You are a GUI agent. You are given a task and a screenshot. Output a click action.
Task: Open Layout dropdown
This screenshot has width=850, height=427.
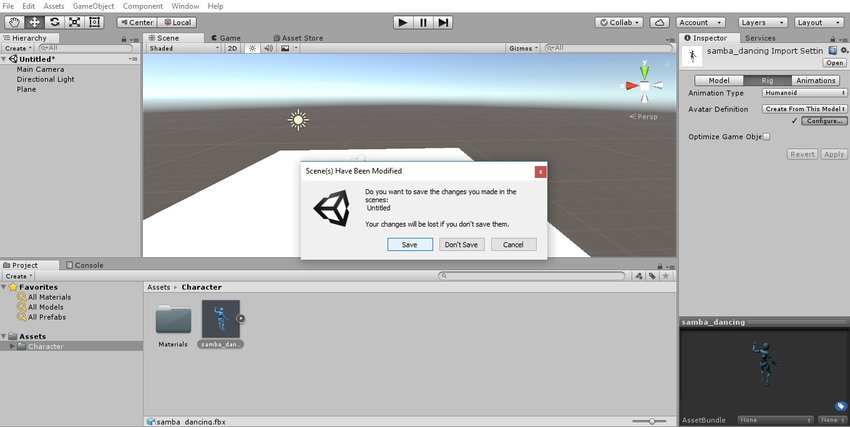tap(819, 22)
